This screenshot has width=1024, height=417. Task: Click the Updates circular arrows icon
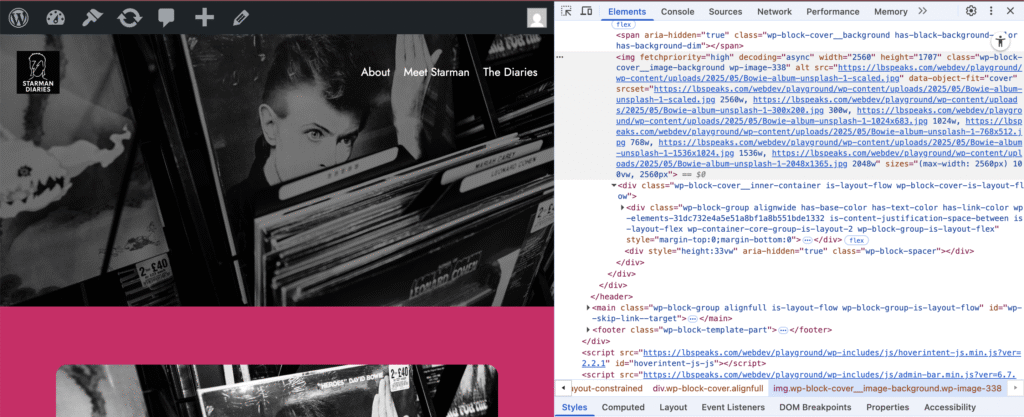(x=129, y=17)
